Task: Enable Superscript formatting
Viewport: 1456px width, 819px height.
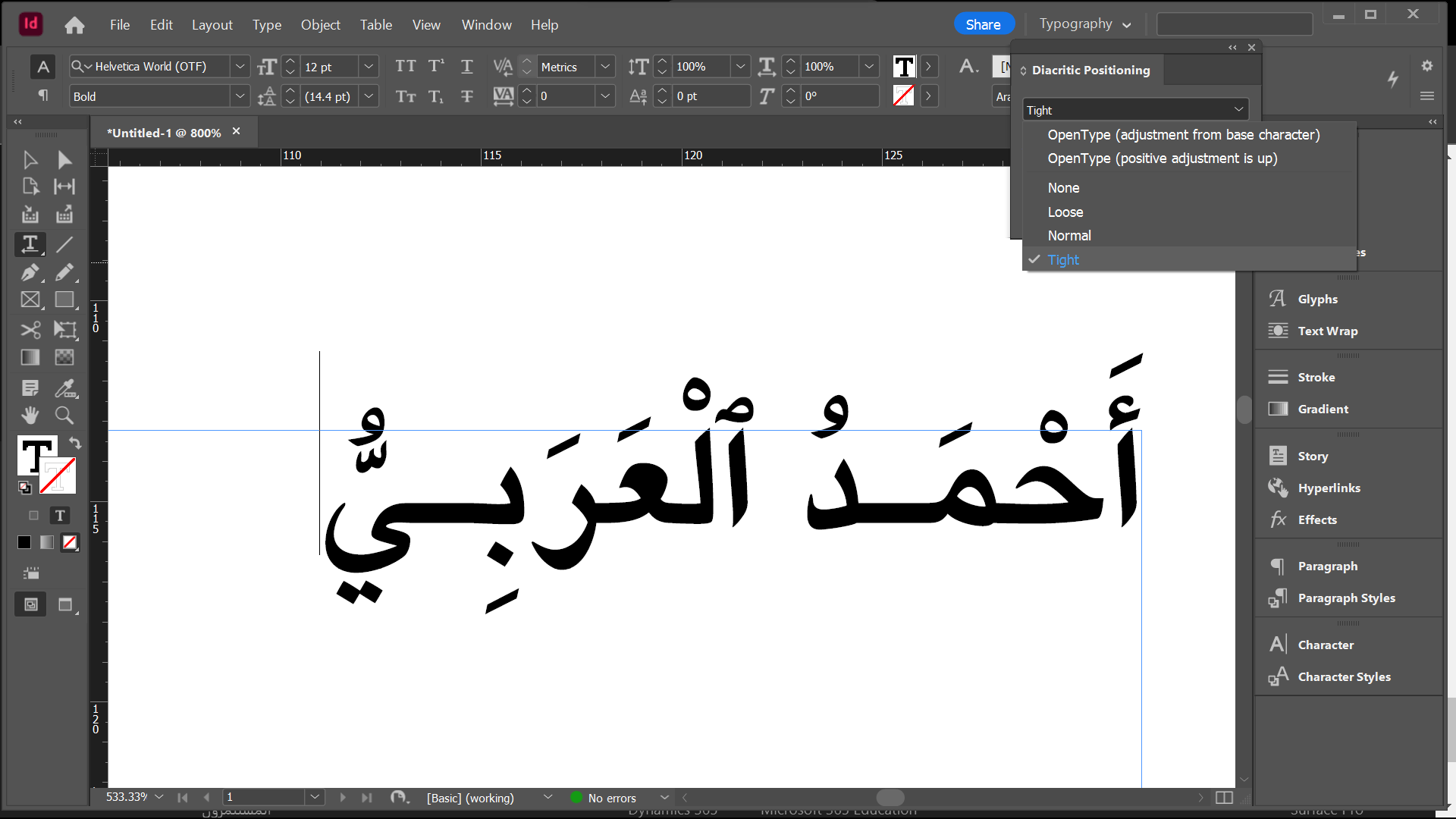Action: pos(436,67)
